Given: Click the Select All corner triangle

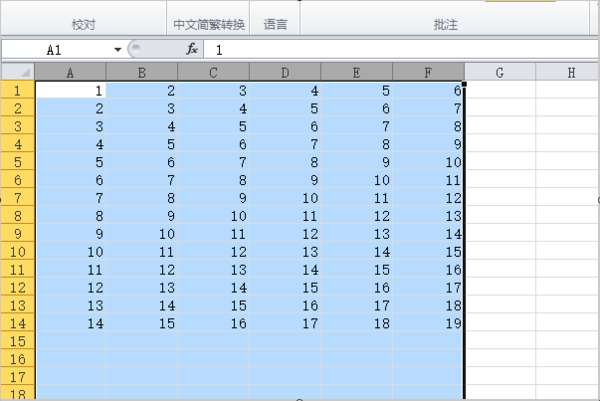Looking at the screenshot, I should click(18, 72).
